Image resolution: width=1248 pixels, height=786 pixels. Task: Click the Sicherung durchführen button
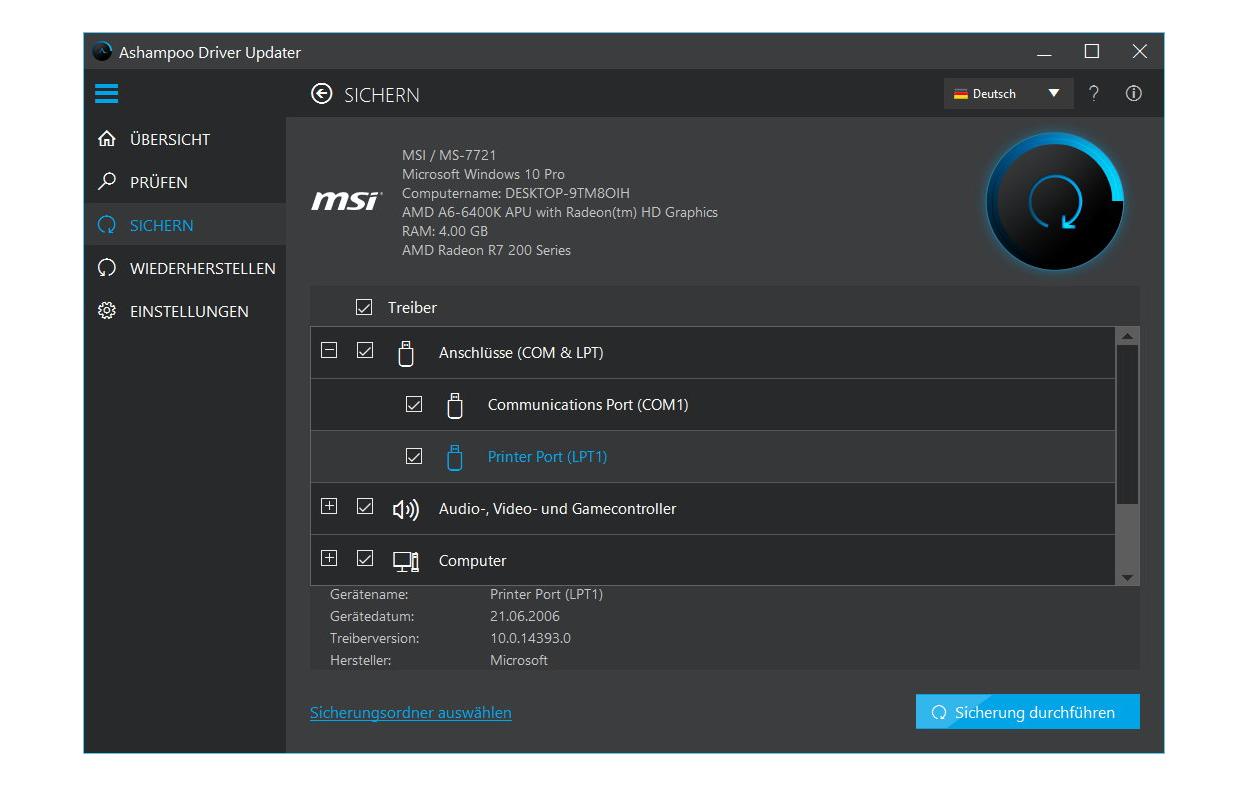pos(1027,712)
